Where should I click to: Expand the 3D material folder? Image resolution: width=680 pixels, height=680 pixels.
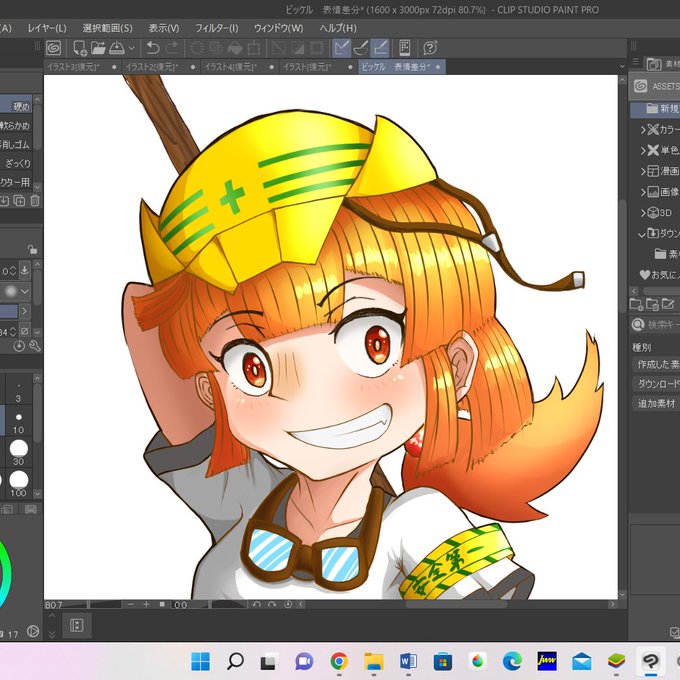643,212
